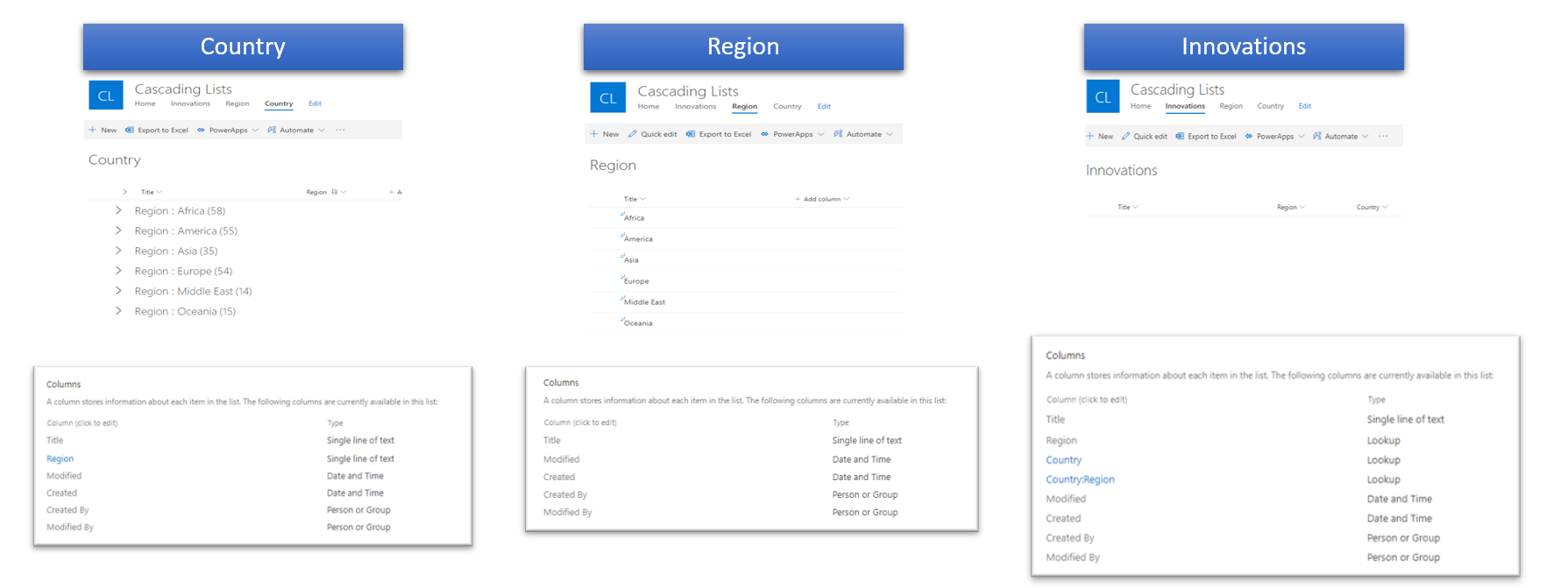Open the Title column menu in the Innovations list
The width and height of the screenshot is (1568, 588).
1128,207
